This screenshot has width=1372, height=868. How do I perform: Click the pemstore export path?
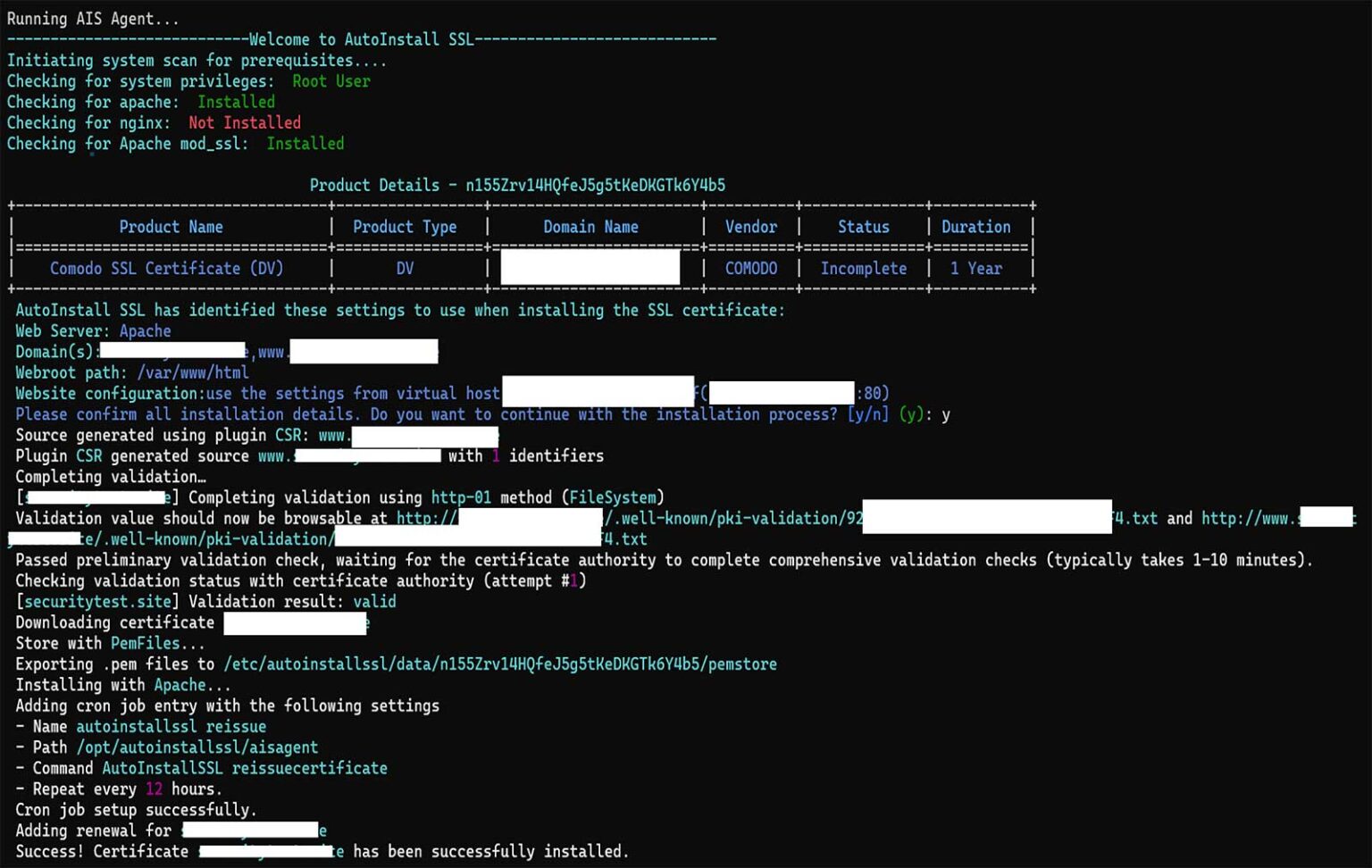(x=500, y=664)
